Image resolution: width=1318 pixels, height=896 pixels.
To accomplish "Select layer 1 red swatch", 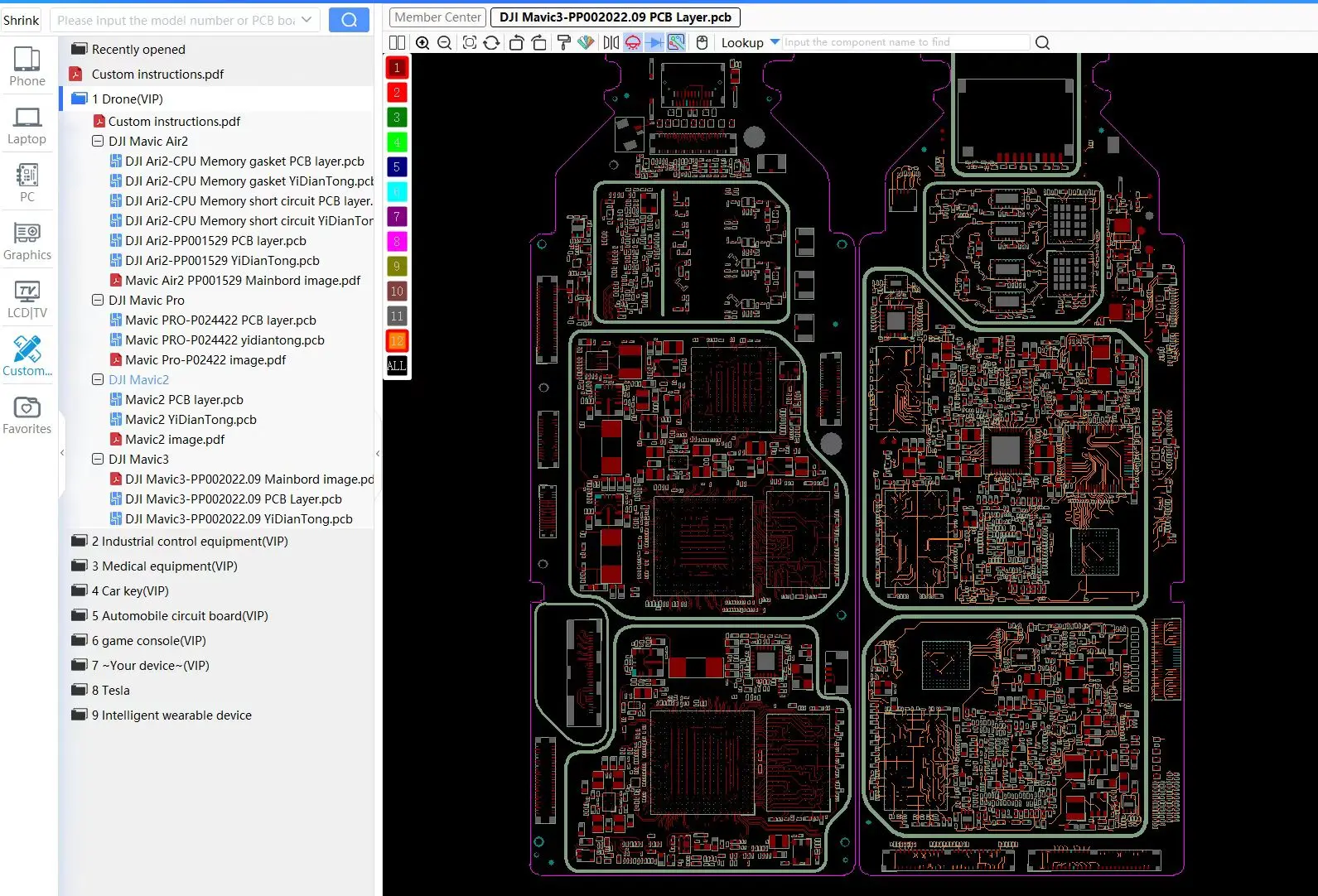I will (397, 67).
